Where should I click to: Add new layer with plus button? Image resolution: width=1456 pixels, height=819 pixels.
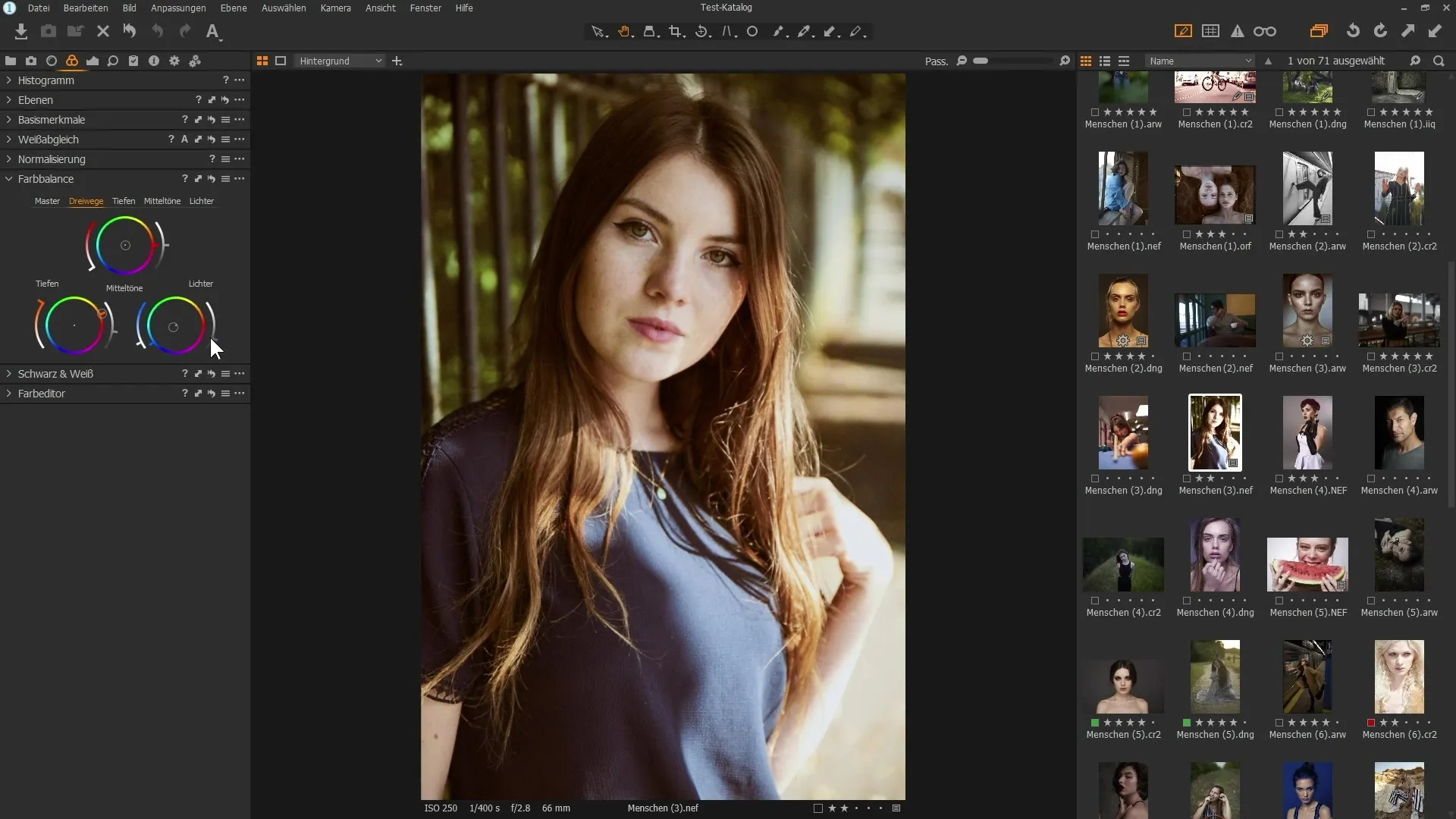[x=397, y=61]
